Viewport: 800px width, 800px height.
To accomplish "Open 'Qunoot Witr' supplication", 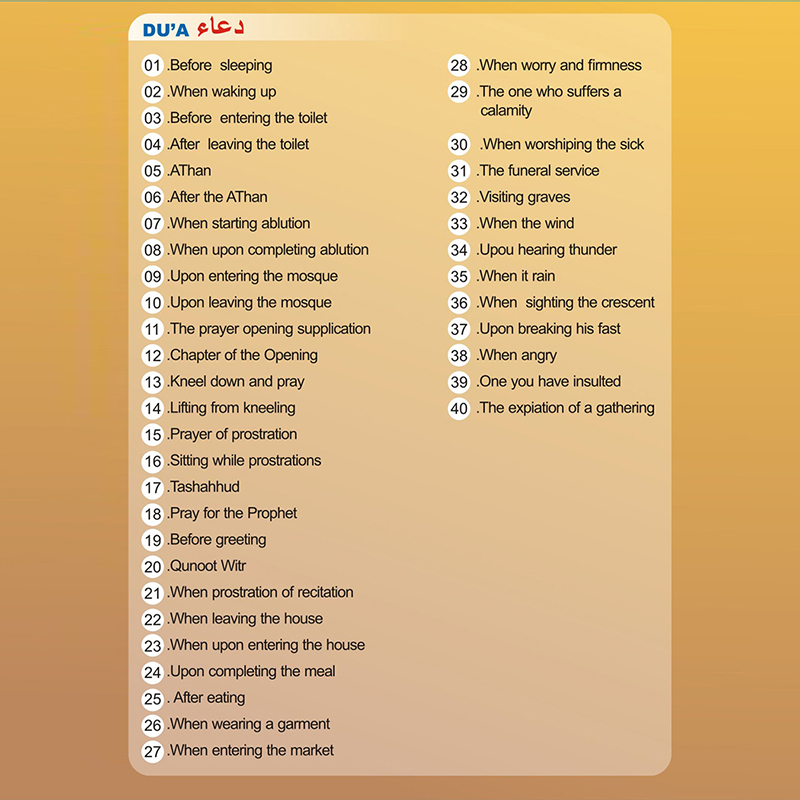I will 207,566.
